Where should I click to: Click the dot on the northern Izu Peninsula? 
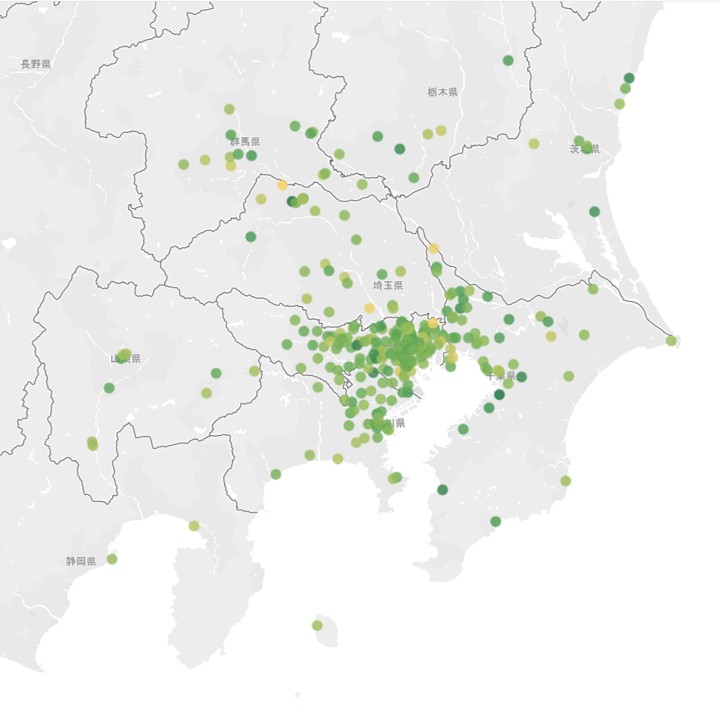194,526
